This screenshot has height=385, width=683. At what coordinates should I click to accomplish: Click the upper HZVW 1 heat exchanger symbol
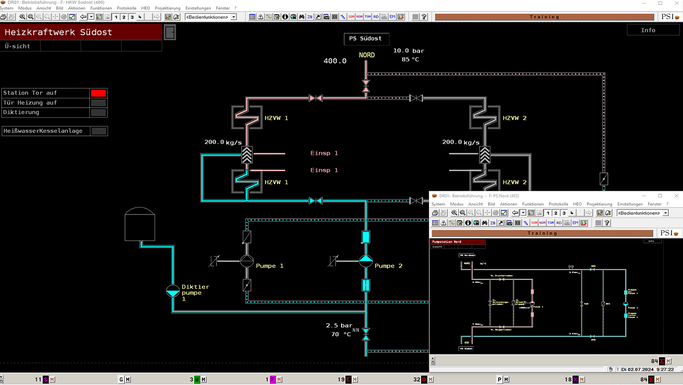coord(247,117)
